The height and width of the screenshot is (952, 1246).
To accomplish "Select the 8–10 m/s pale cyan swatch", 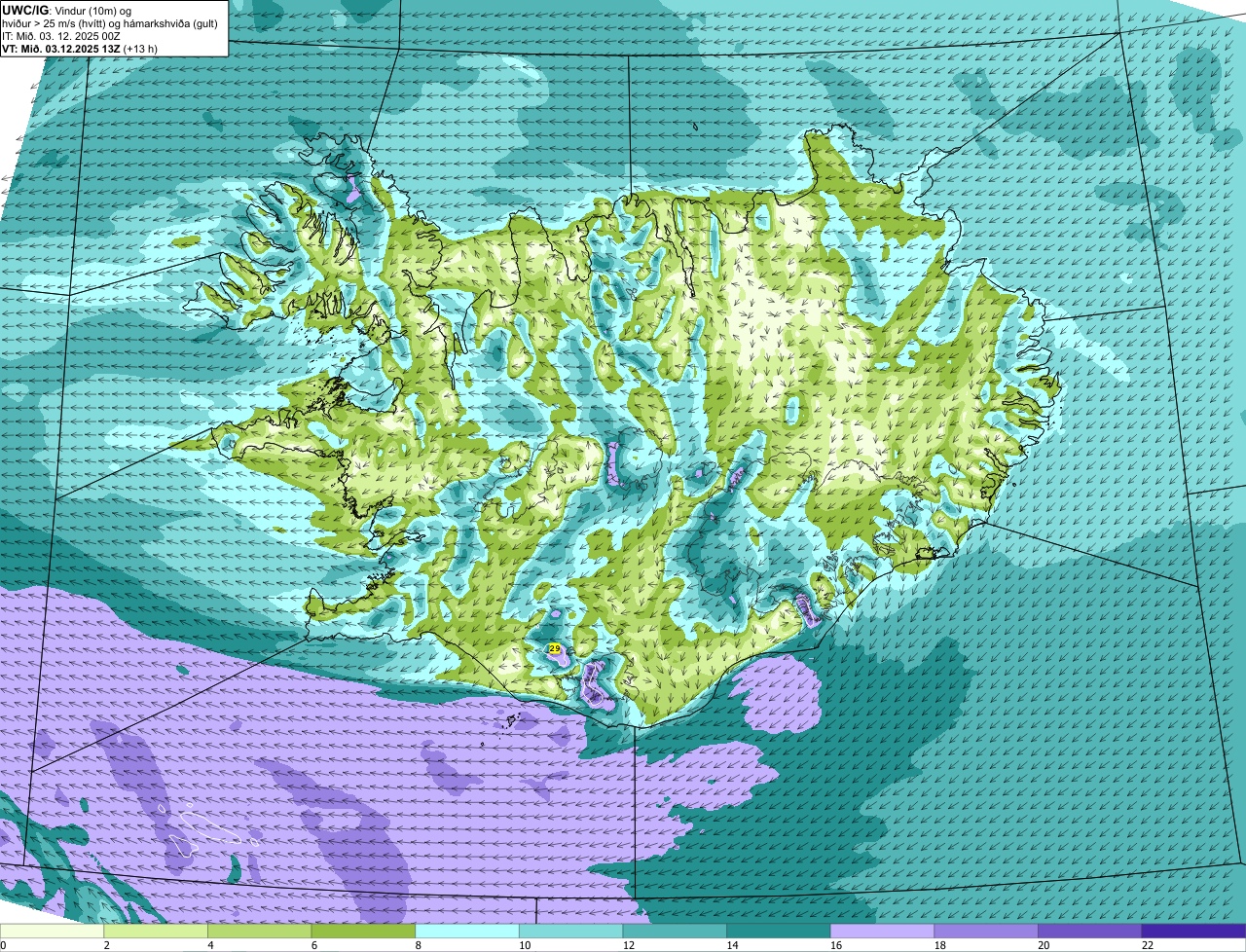I will (x=467, y=931).
